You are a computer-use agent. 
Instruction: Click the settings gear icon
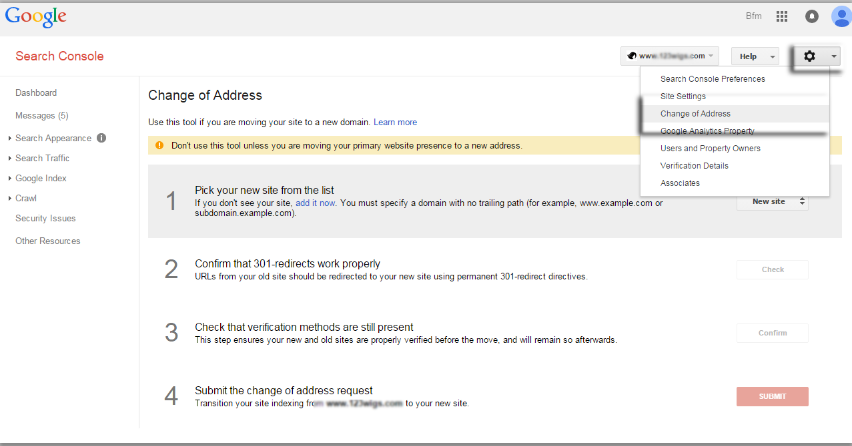[810, 56]
